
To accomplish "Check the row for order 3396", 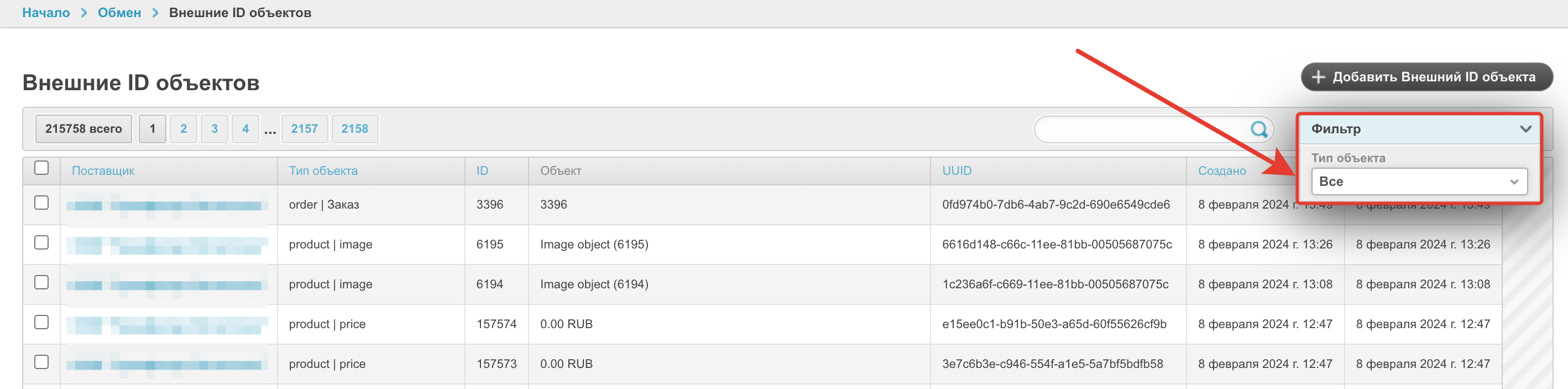I will pos(41,203).
